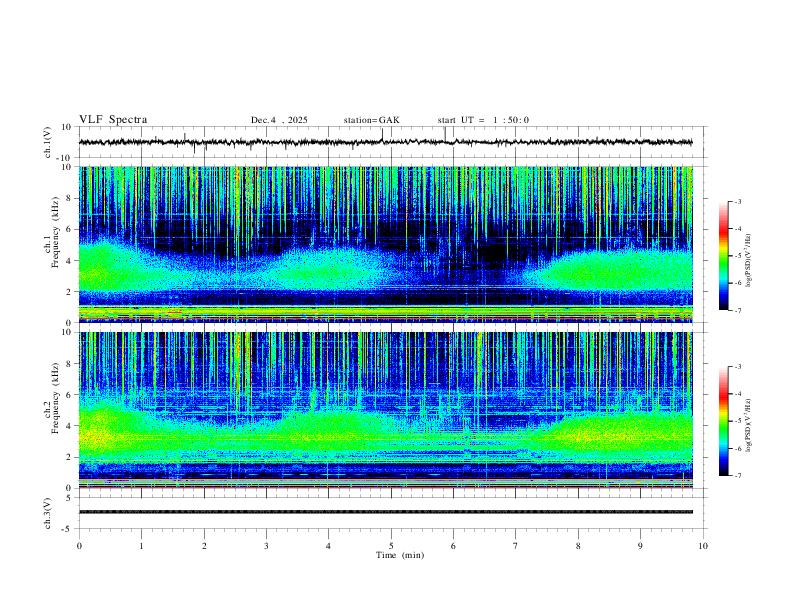
Task: Click the ch.3 voltage band trace
Action: [385, 512]
